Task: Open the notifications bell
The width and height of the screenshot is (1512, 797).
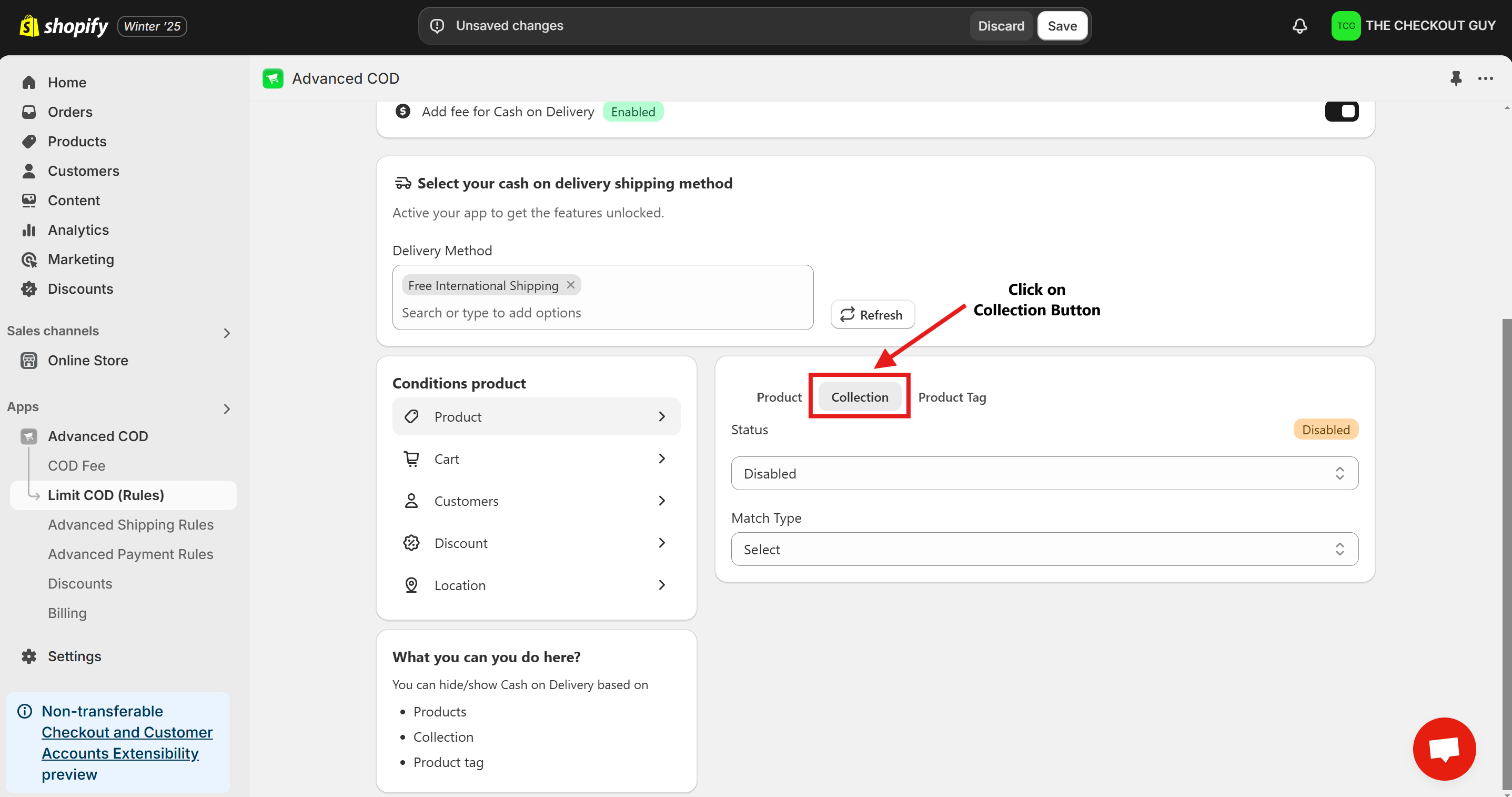Action: click(1299, 26)
